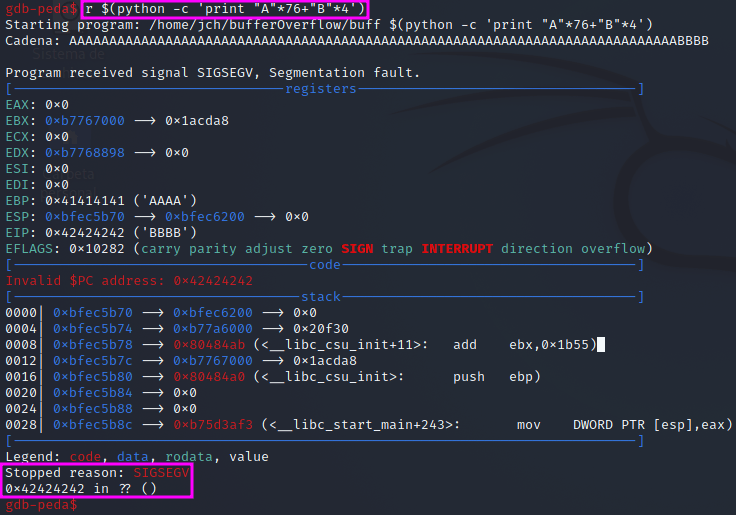The image size is (736, 515).
Task: Click the ESP address 0xbfec5b70
Action: (x=85, y=217)
